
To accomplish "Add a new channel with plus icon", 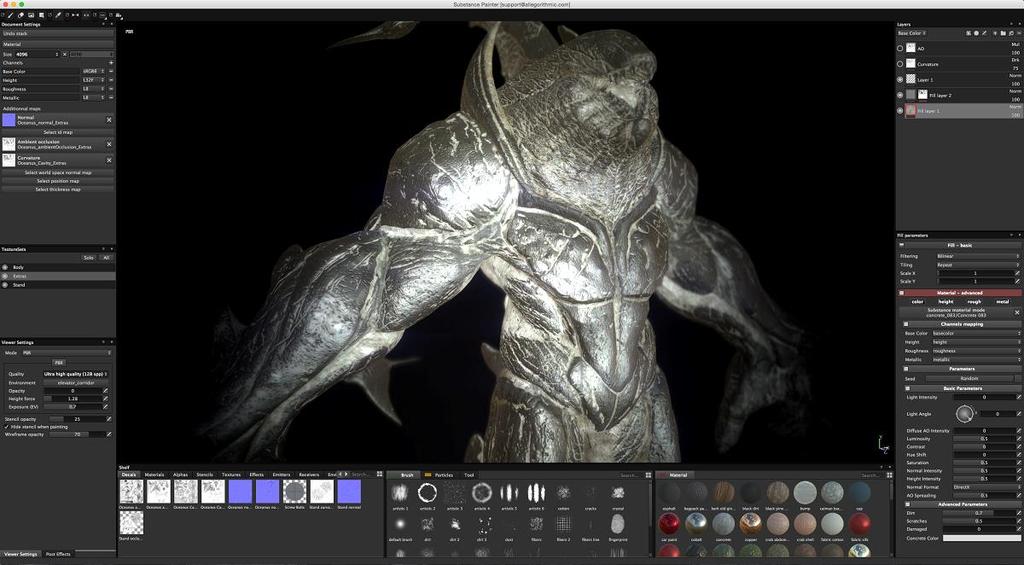I will click(x=110, y=63).
